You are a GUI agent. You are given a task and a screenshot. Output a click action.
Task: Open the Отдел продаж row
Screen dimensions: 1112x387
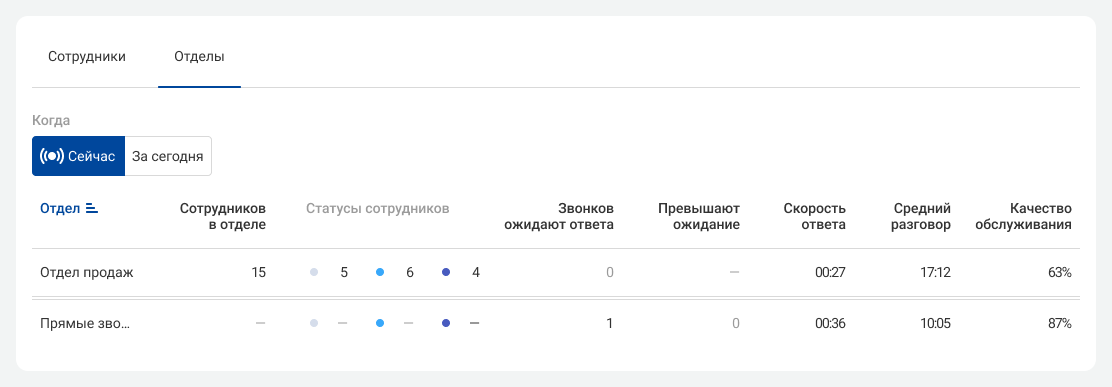[x=556, y=272]
